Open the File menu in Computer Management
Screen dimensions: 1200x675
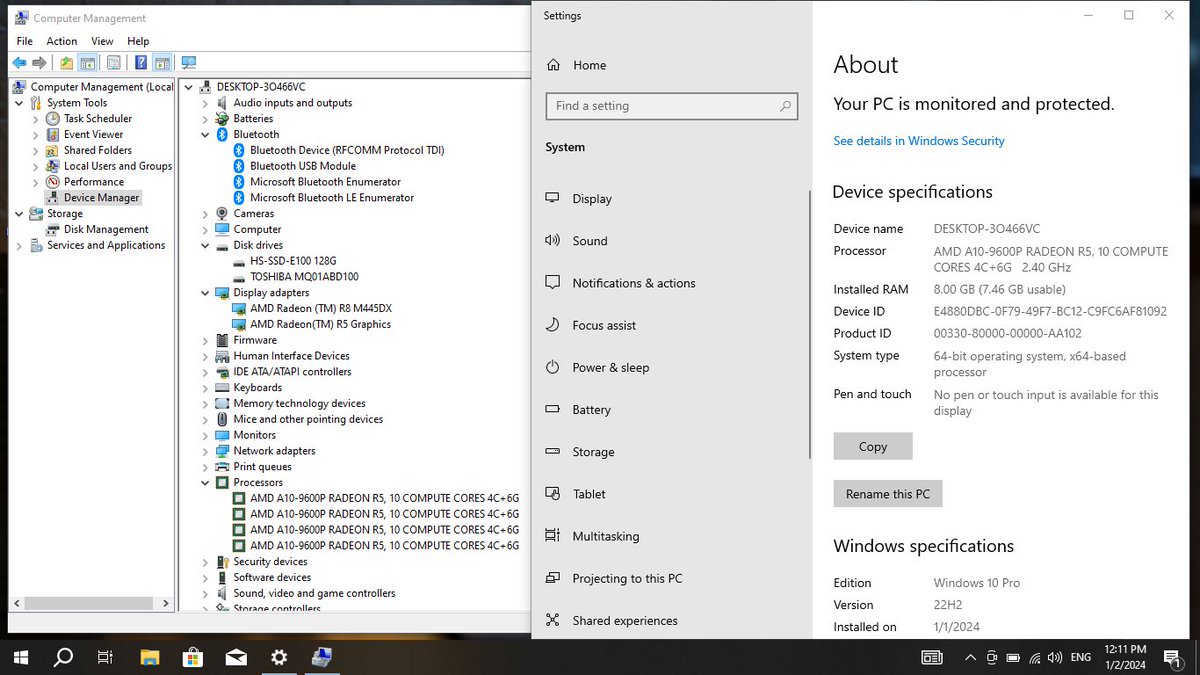coord(25,41)
